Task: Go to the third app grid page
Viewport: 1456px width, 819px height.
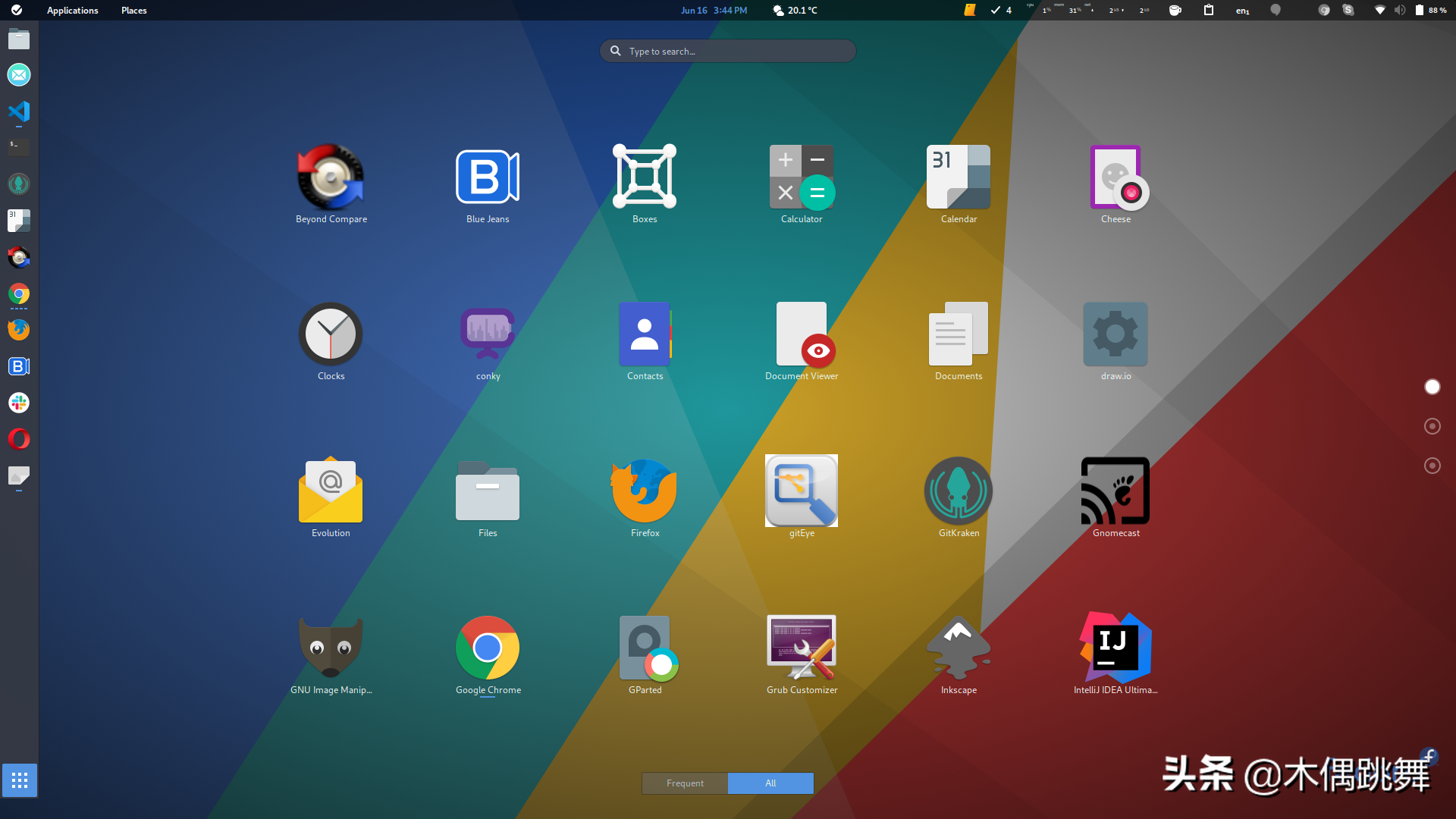Action: 1432,466
